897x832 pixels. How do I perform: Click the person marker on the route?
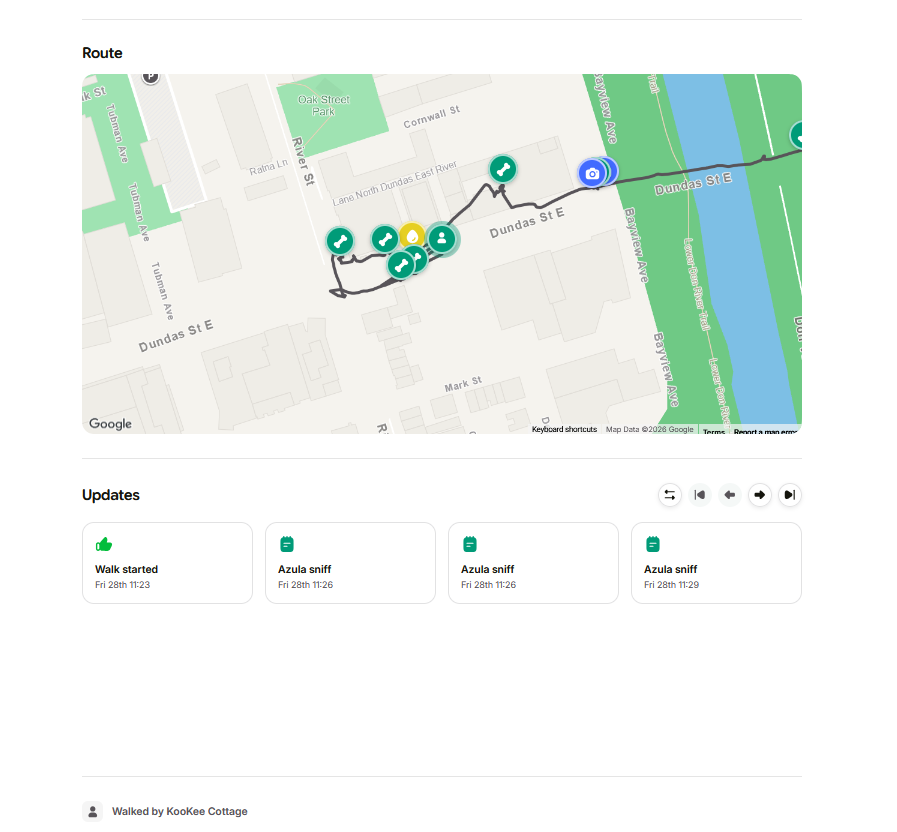(x=442, y=239)
